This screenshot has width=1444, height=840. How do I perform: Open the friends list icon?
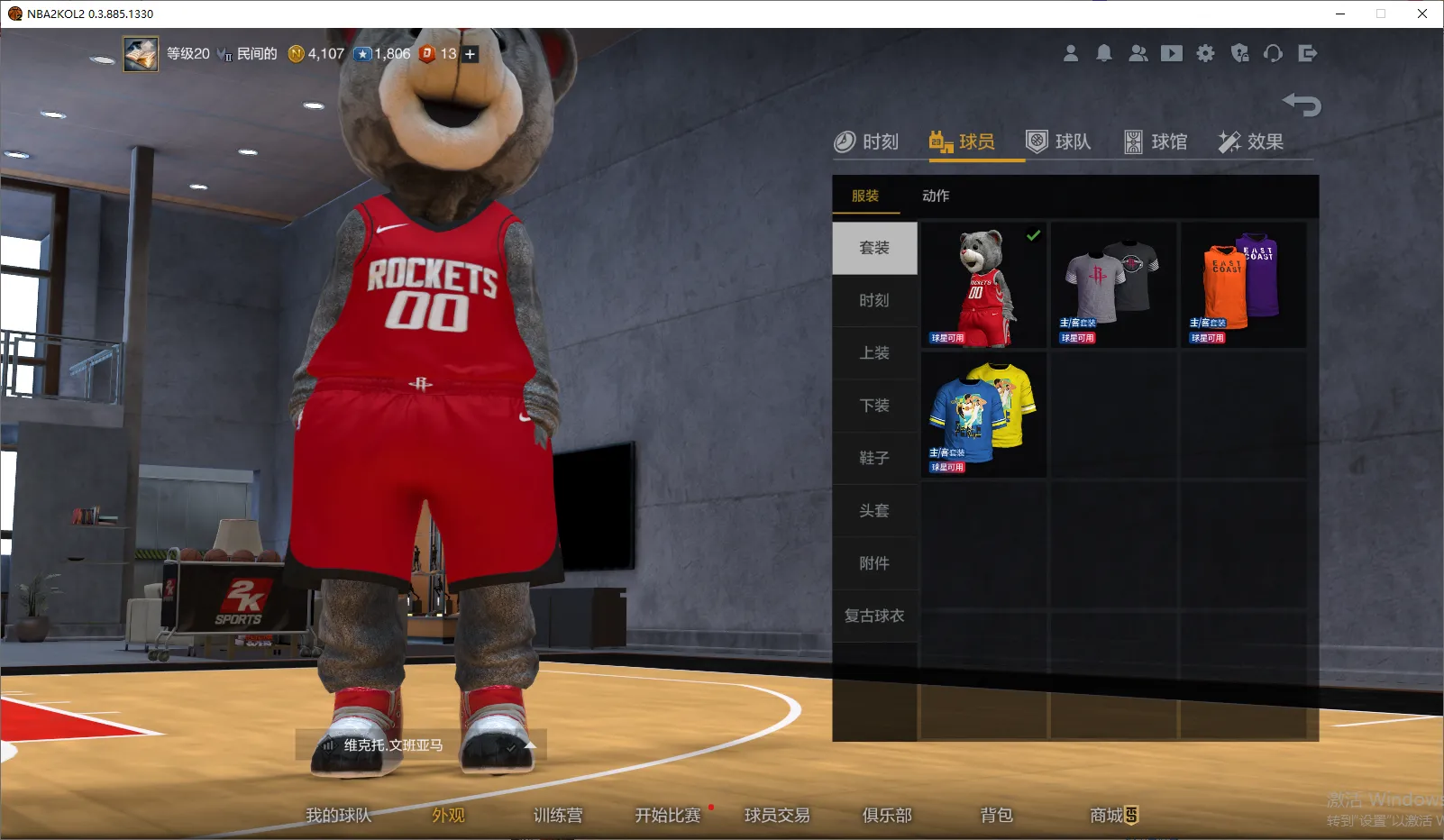point(1138,54)
